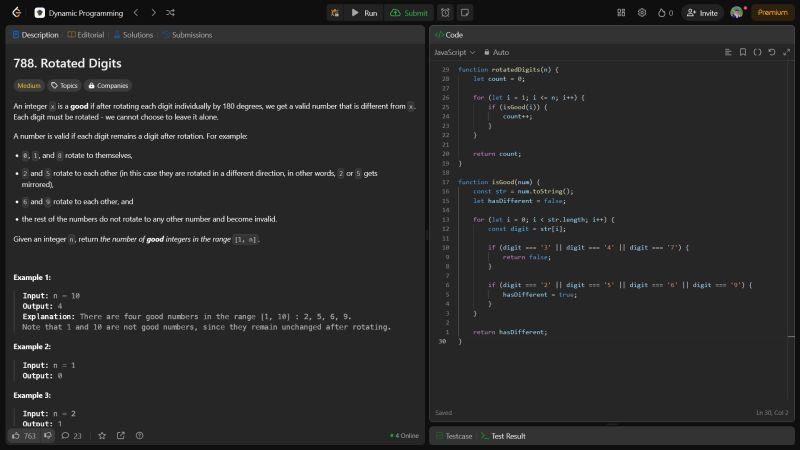Viewport: 800px width, 450px height.
Task: Open the JavaScript language dropdown
Action: tap(454, 52)
